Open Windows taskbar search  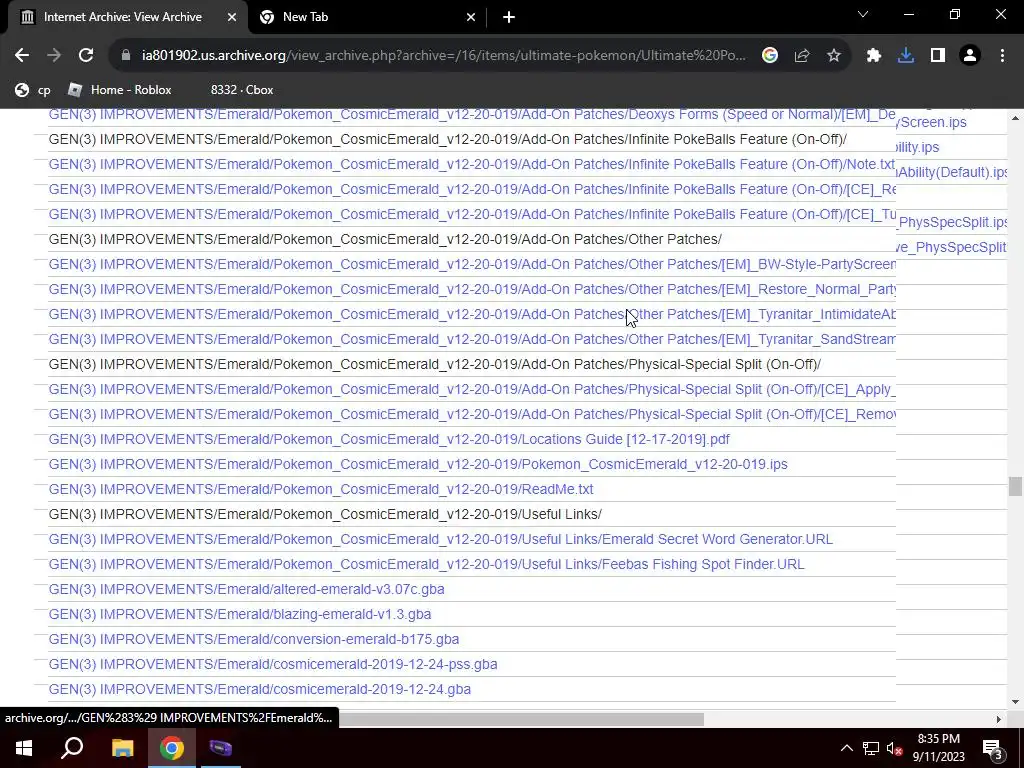(72, 748)
